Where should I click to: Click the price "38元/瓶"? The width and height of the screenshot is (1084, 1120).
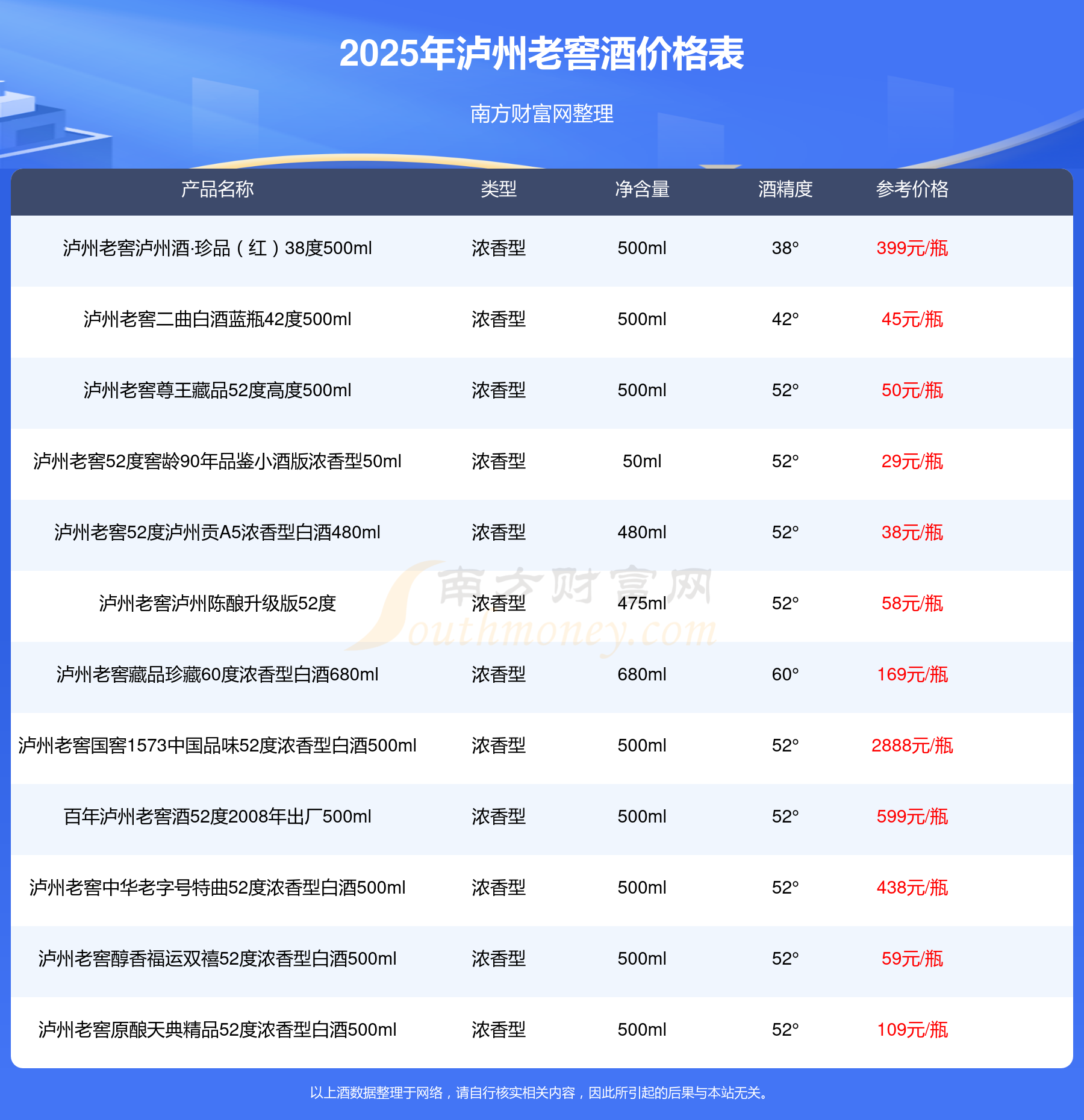(912, 532)
